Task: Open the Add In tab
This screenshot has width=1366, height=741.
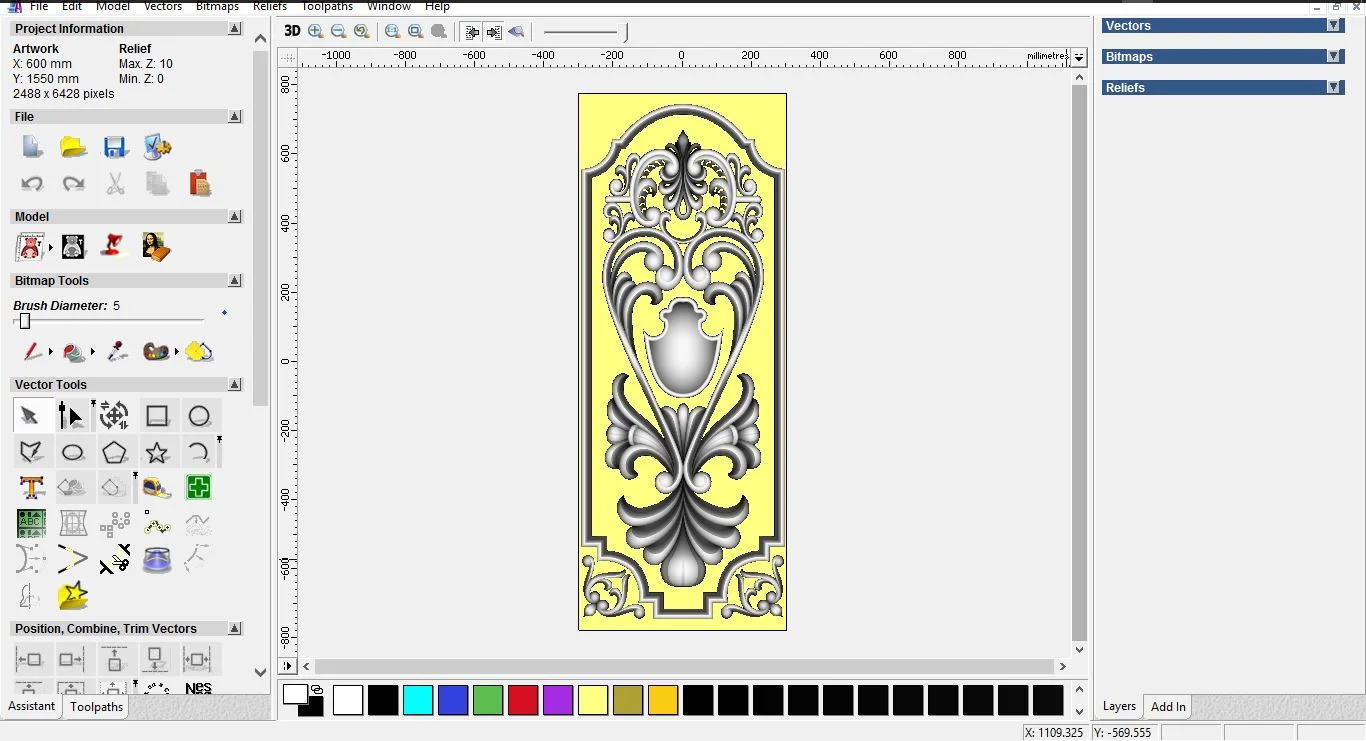Action: [1168, 707]
